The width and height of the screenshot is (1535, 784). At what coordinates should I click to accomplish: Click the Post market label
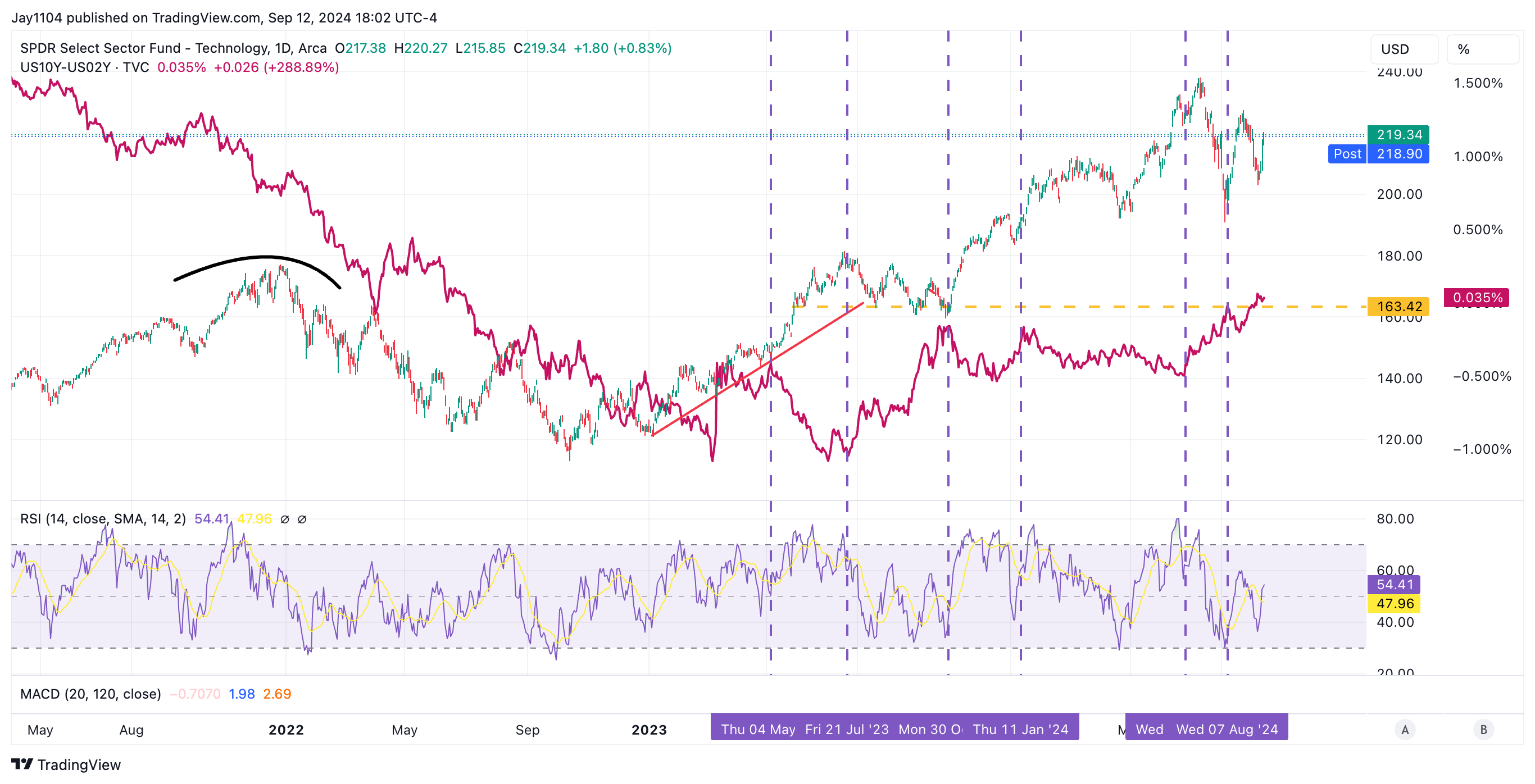[1347, 154]
